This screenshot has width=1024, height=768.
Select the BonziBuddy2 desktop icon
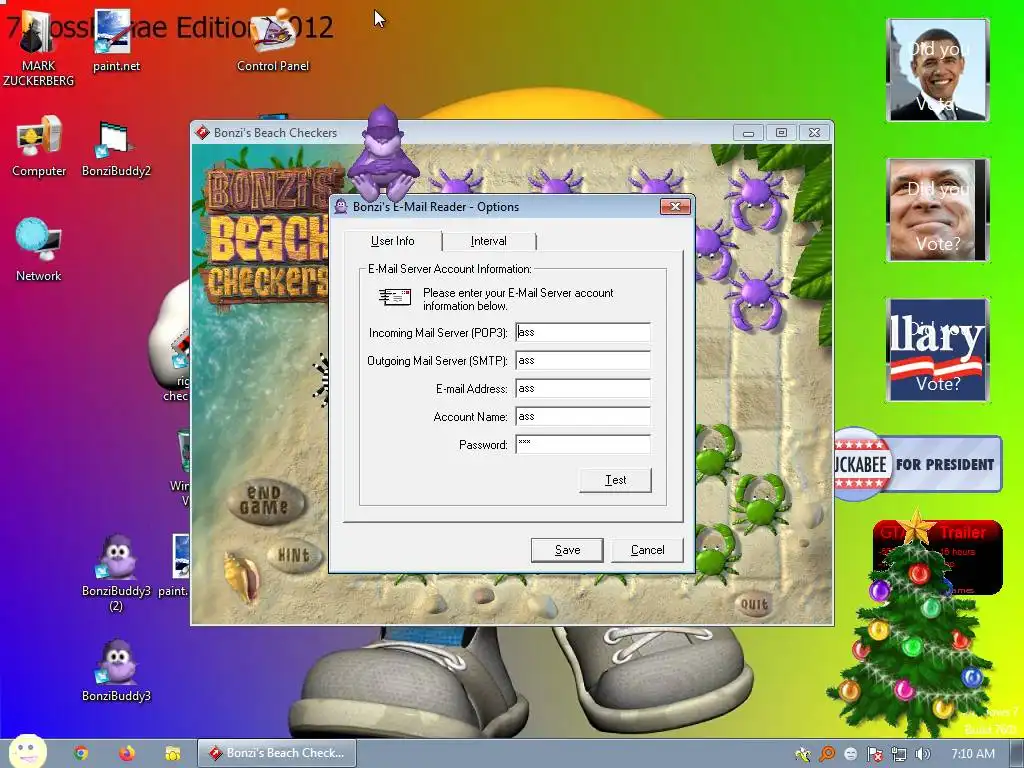[x=116, y=149]
